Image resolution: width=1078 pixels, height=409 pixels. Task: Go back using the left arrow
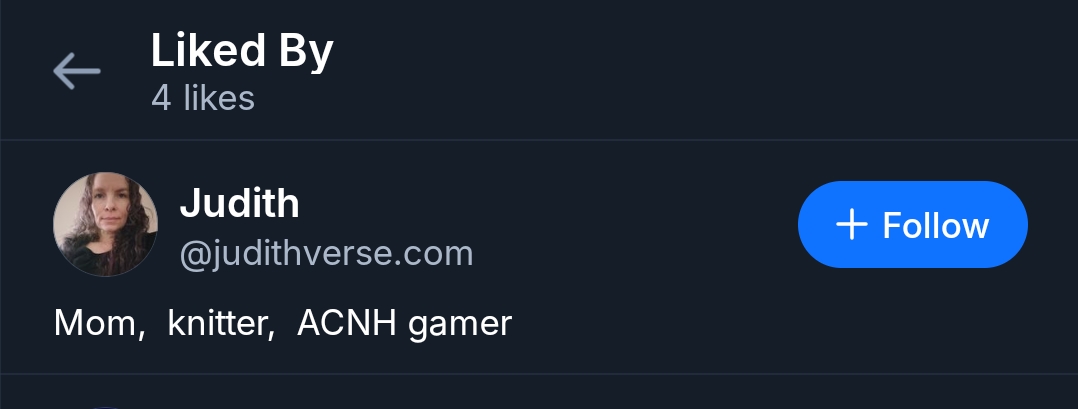(76, 71)
